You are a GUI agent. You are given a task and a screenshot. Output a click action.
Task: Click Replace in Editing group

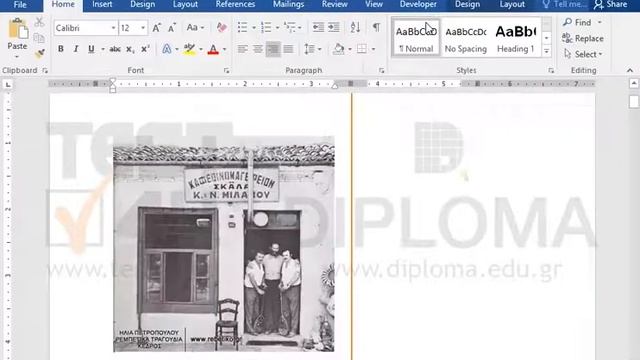click(x=583, y=38)
